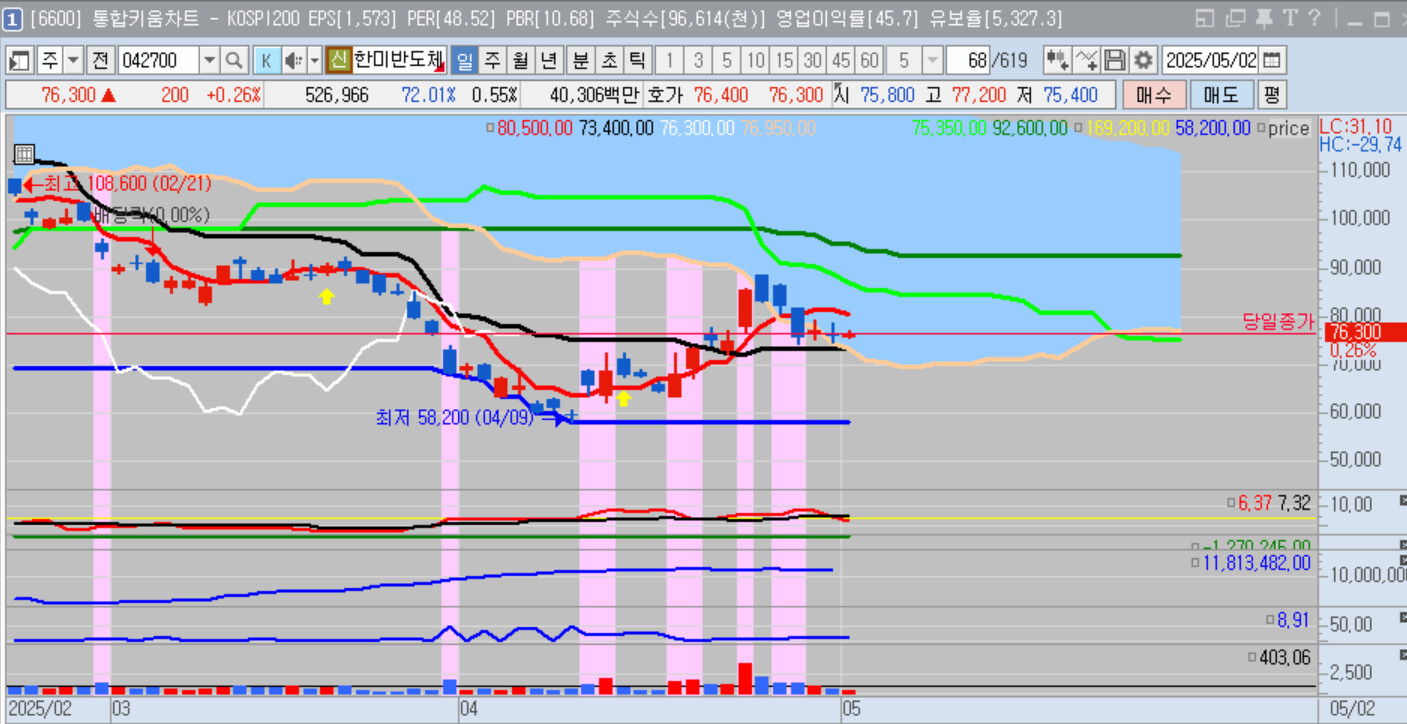The width and height of the screenshot is (1407, 724).
Task: Select the 일 (daily) period toggle
Action: point(465,61)
